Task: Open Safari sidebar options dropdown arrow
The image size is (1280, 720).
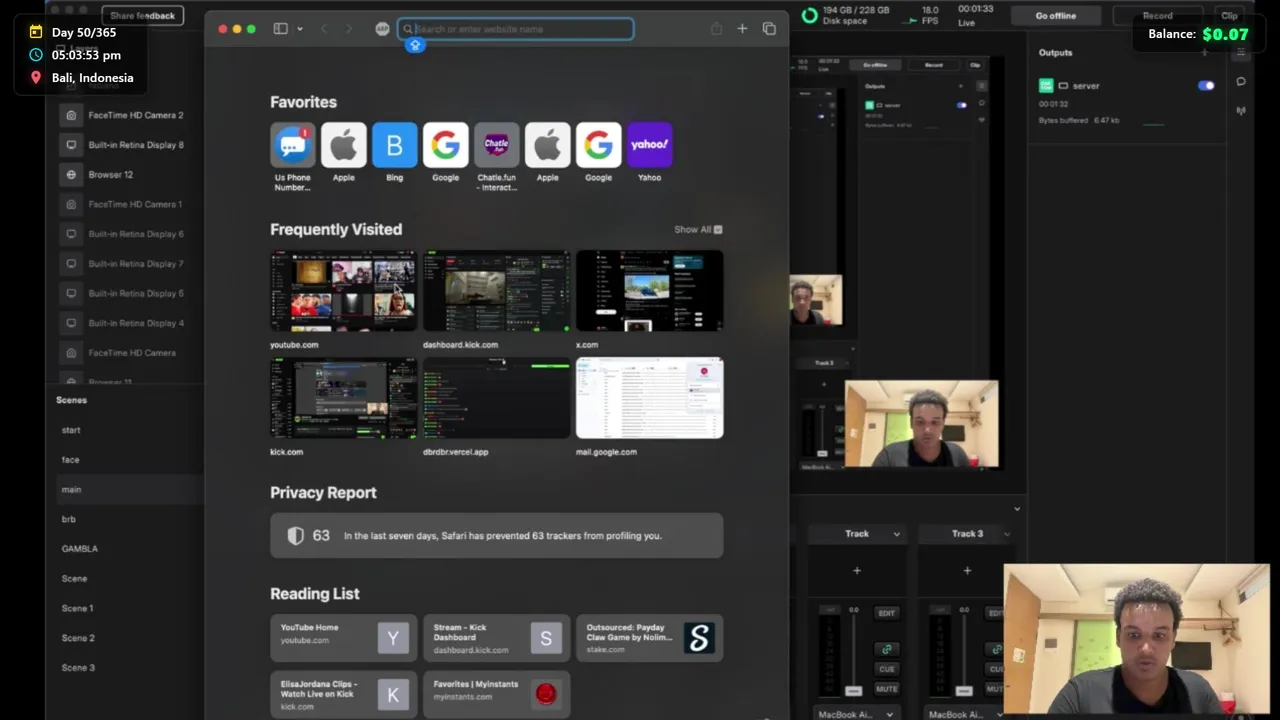Action: (x=299, y=29)
